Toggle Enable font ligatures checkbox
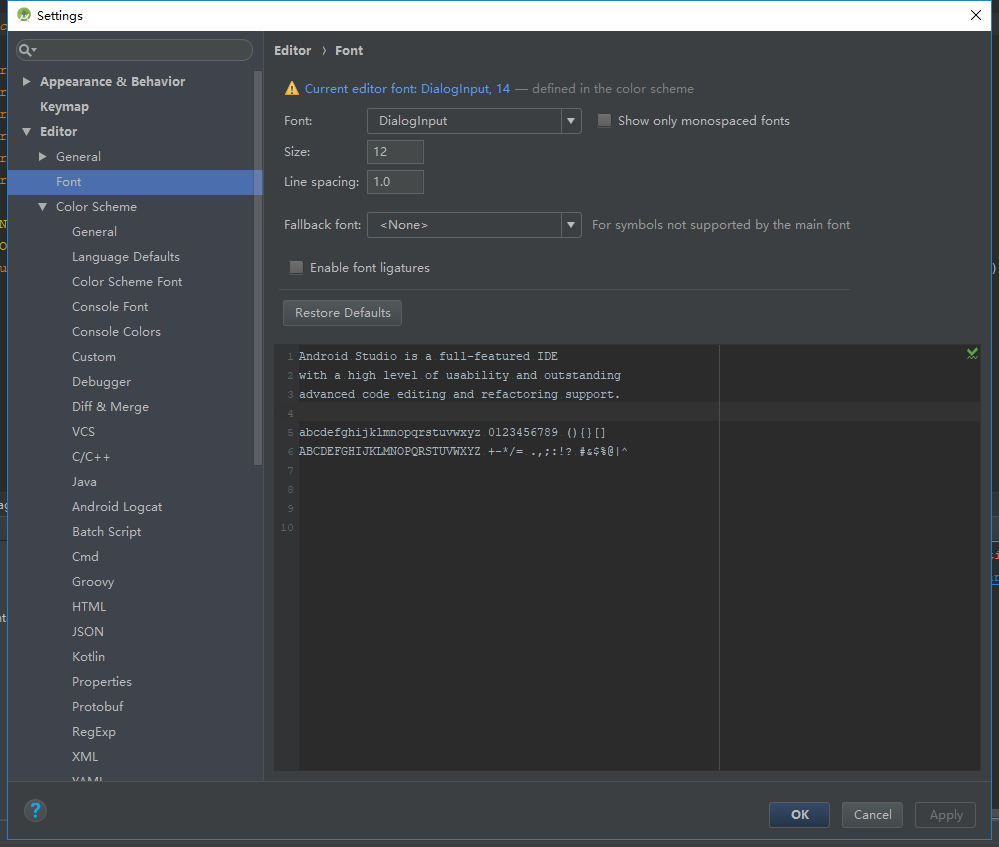Viewport: 999px width, 847px height. 296,268
